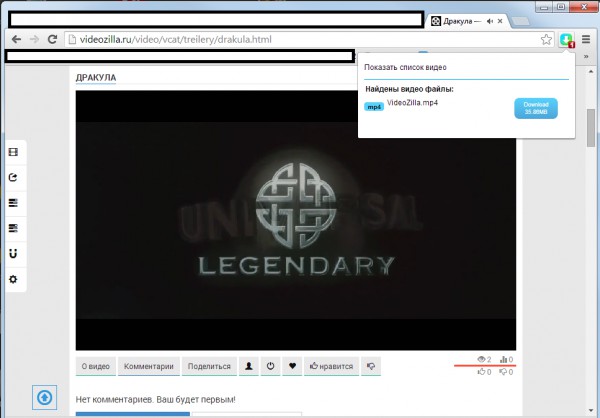This screenshot has height=418, width=600.
Task: Click Показать список видео link
Action: [405, 67]
